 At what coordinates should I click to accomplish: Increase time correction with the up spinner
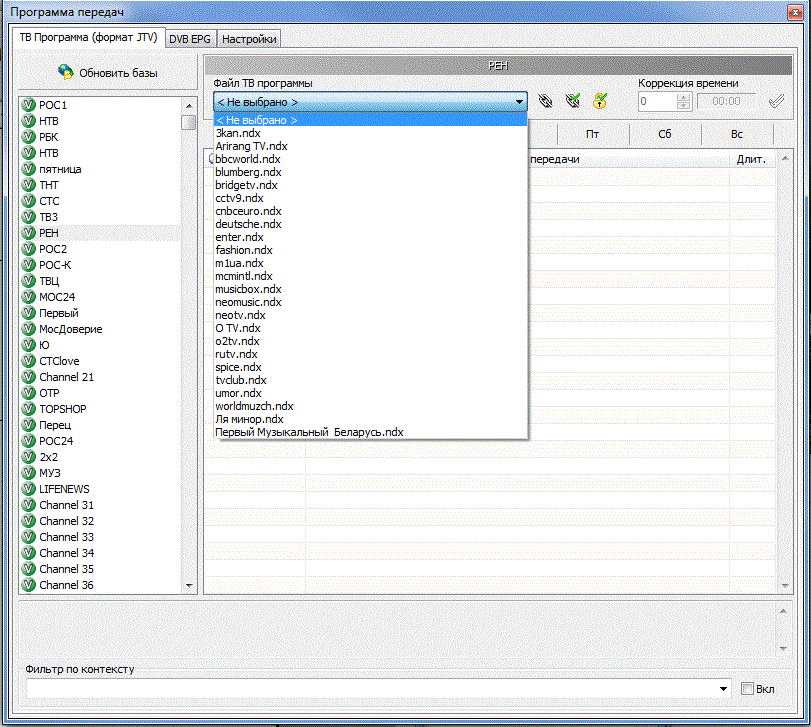684,97
